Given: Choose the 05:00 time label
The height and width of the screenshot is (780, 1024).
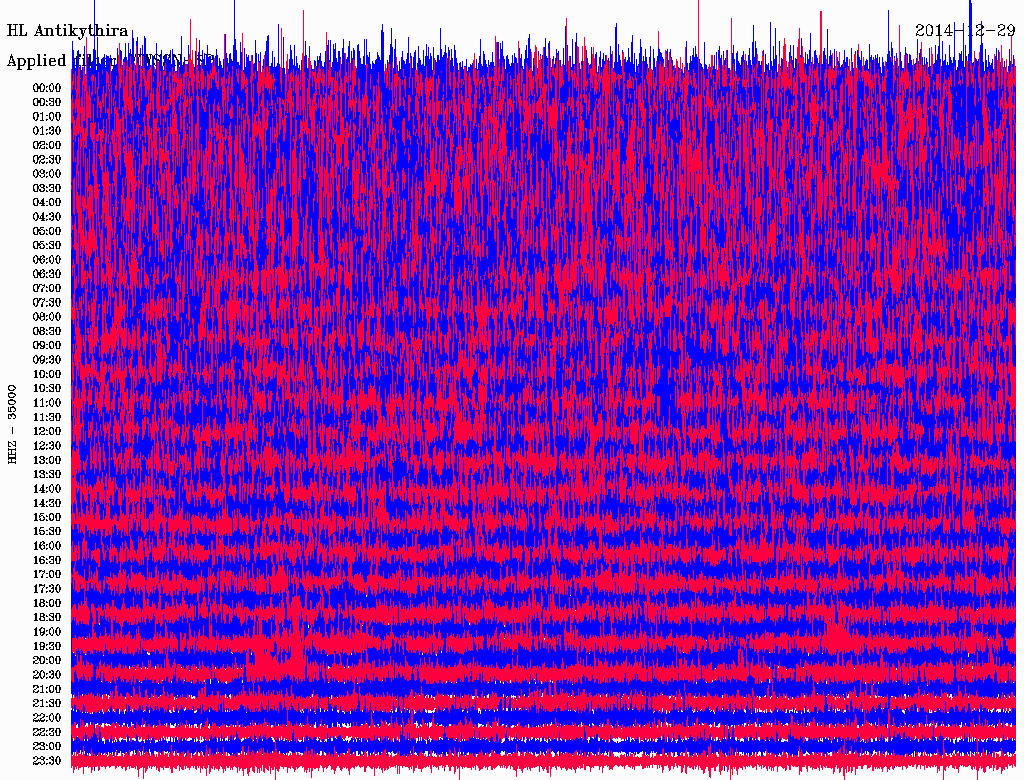Looking at the screenshot, I should pos(47,231).
